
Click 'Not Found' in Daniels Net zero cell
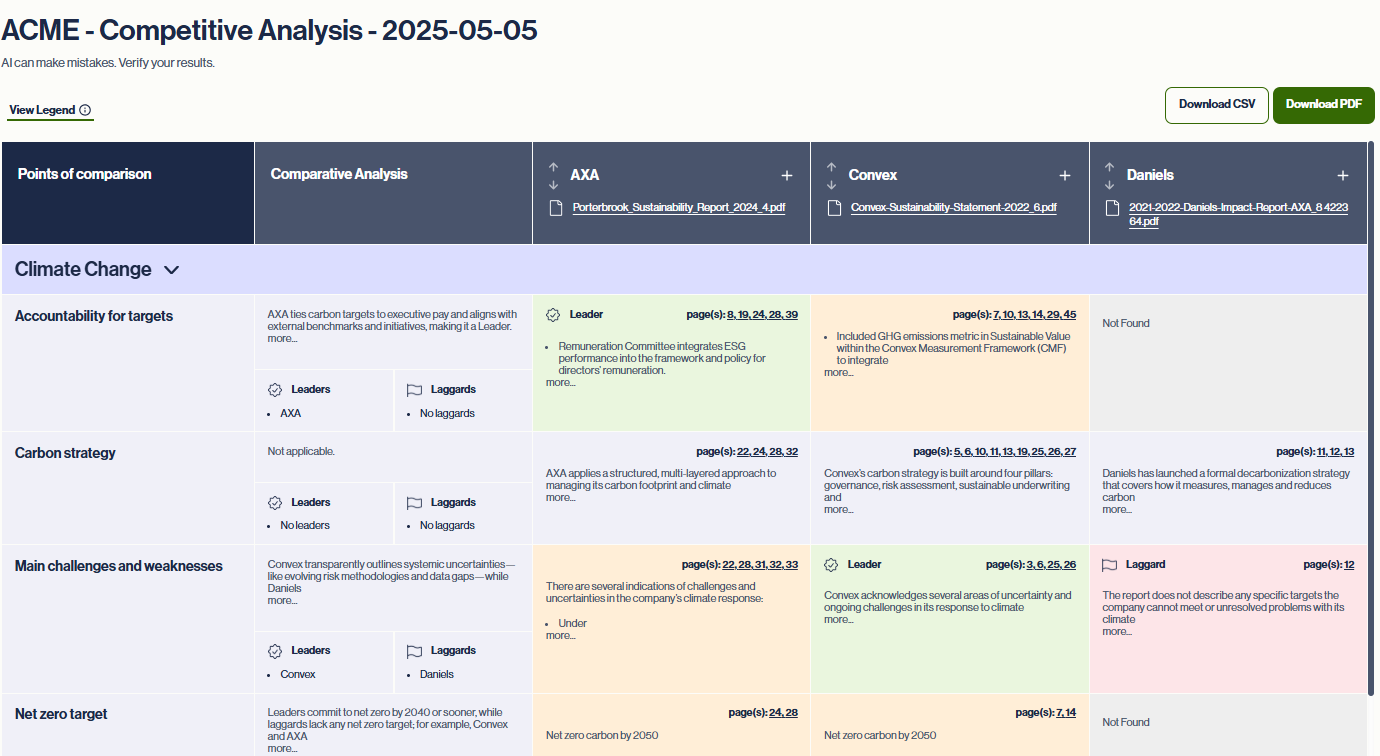1126,722
